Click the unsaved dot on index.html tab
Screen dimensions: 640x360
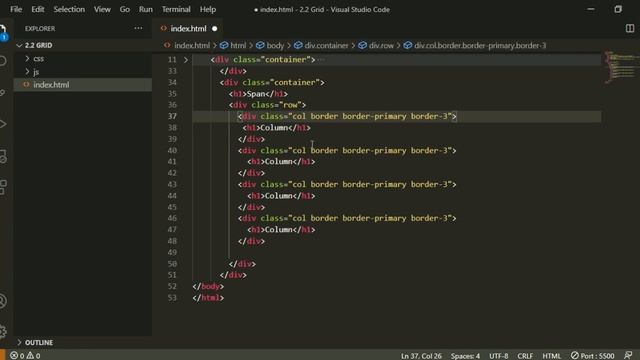tap(214, 29)
